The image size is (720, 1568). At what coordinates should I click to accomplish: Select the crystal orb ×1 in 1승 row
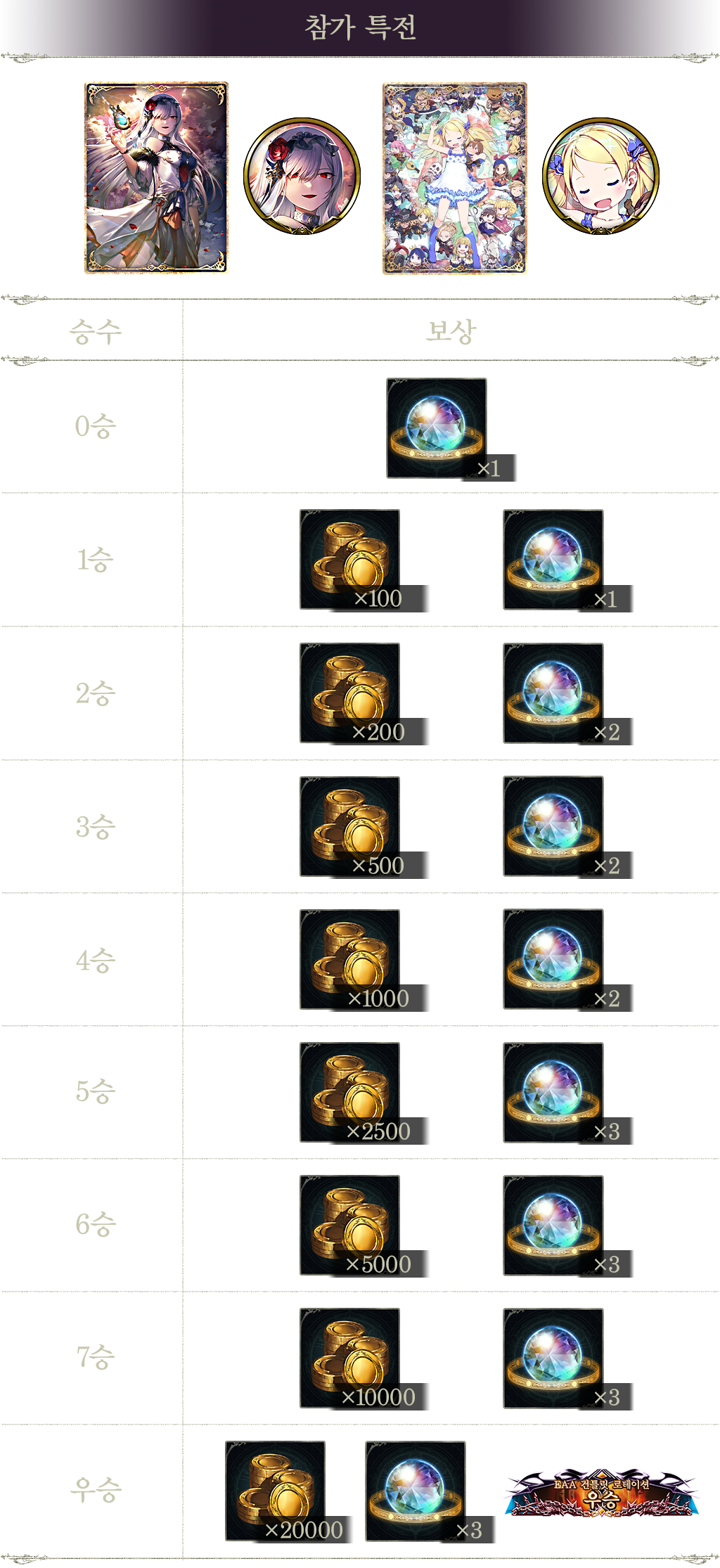coord(567,560)
